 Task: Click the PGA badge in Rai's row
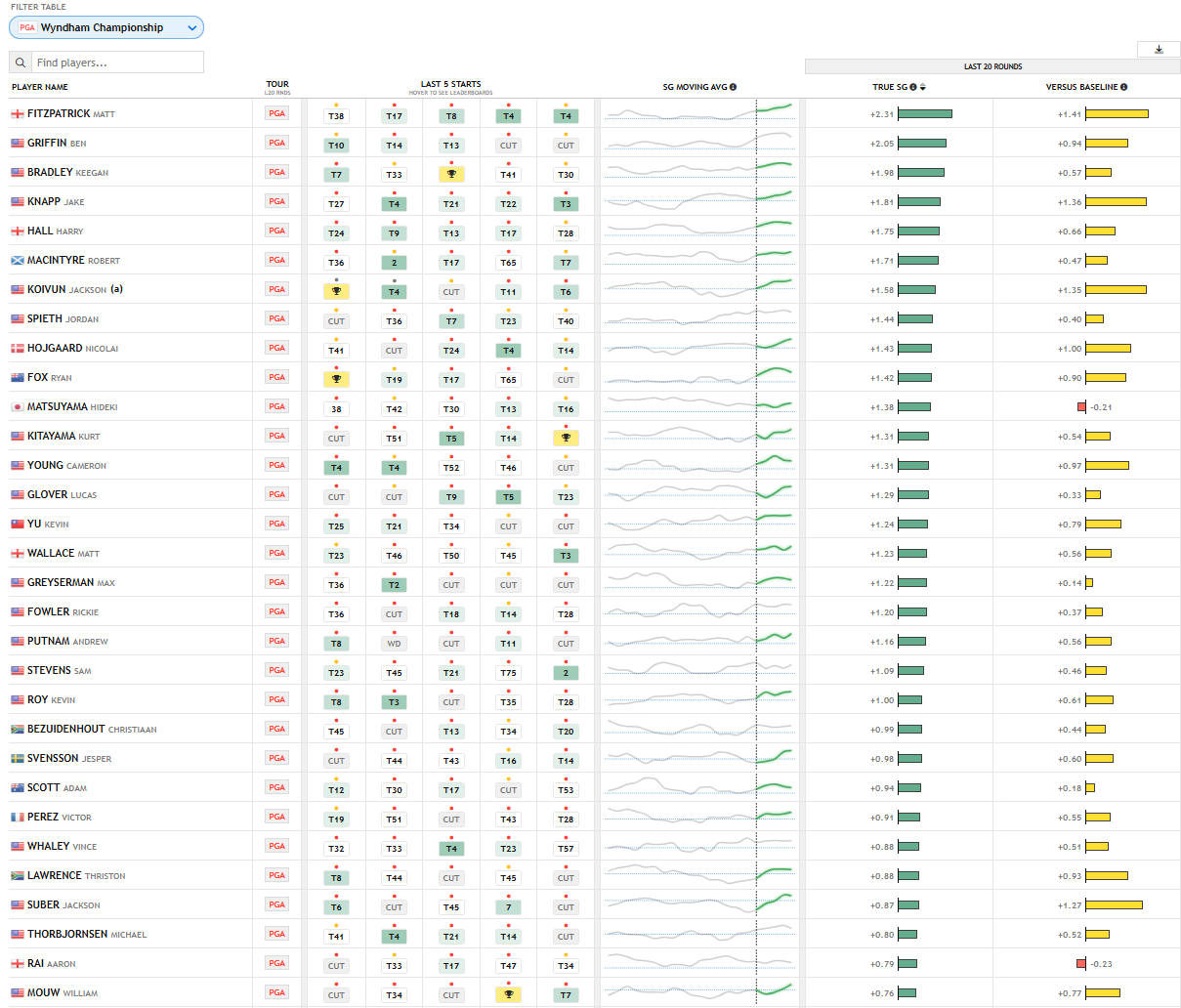click(x=277, y=963)
